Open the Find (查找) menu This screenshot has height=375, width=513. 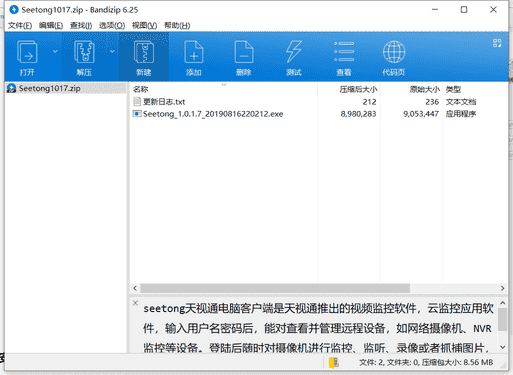pyautogui.click(x=81, y=25)
